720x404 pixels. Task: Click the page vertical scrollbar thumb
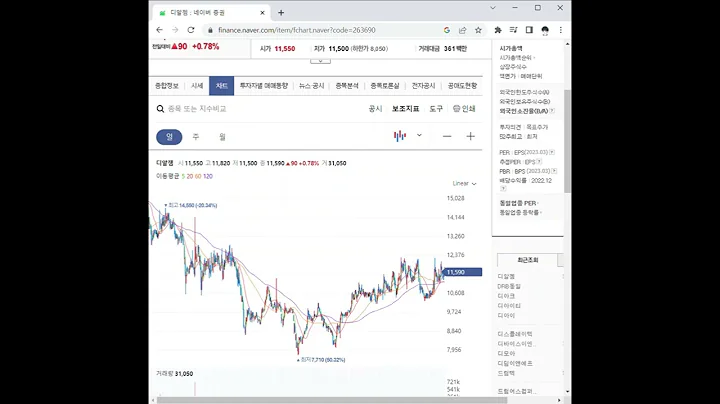pos(568,141)
